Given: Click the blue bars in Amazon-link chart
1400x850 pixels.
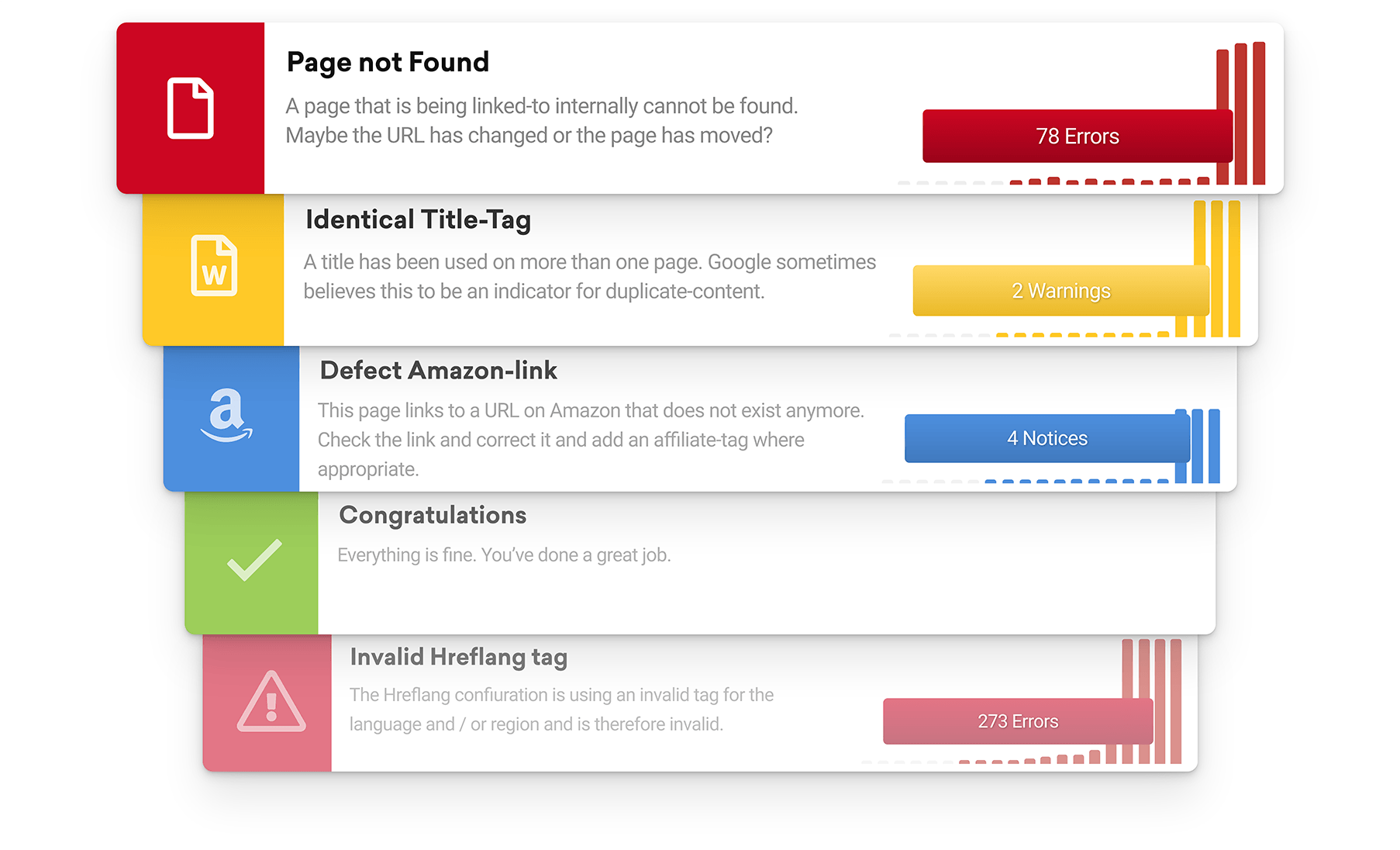Looking at the screenshot, I should (x=1198, y=446).
